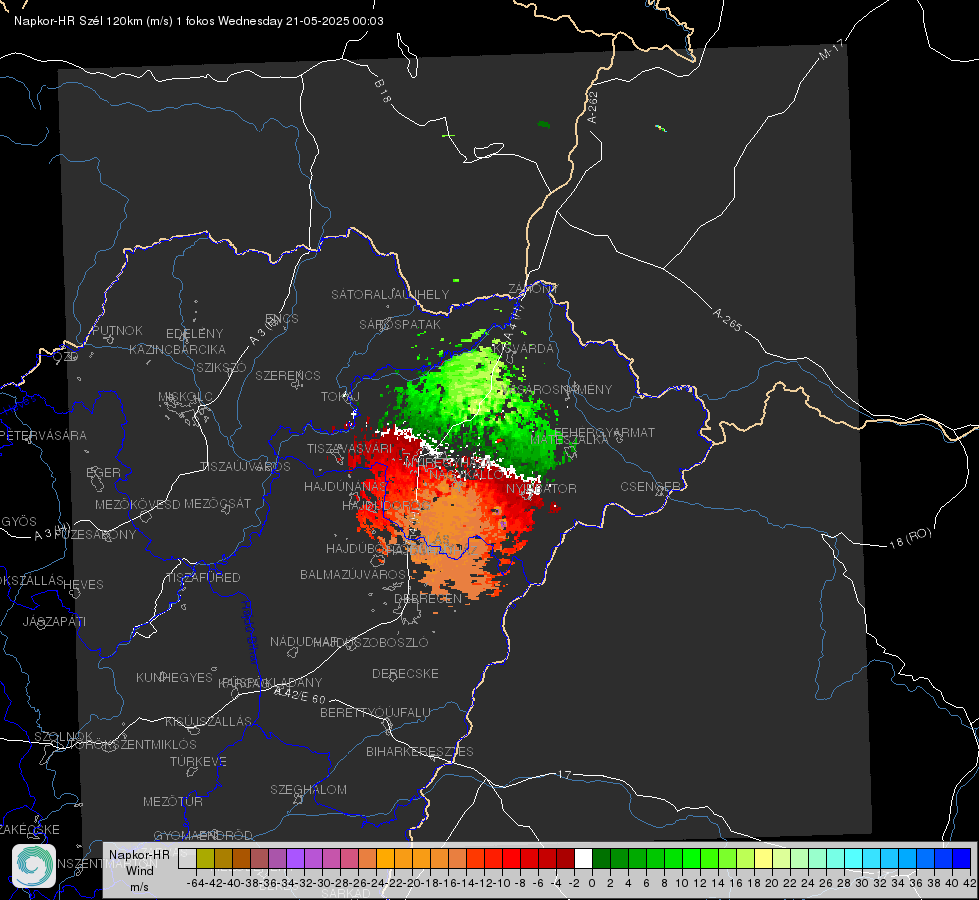Click the dark green swatch above label 0
The width and height of the screenshot is (979, 900).
tap(601, 858)
